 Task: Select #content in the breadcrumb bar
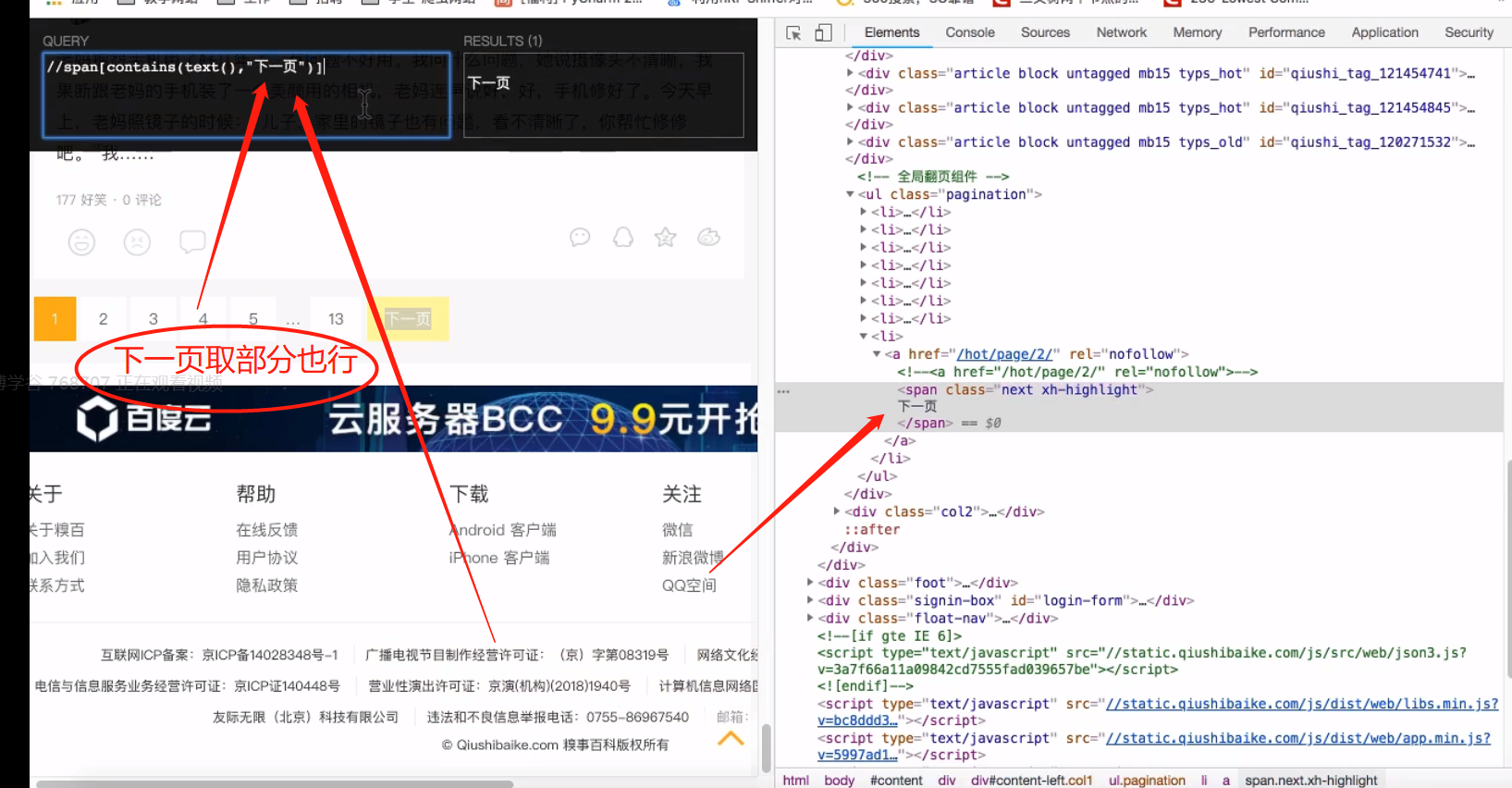[x=896, y=781]
